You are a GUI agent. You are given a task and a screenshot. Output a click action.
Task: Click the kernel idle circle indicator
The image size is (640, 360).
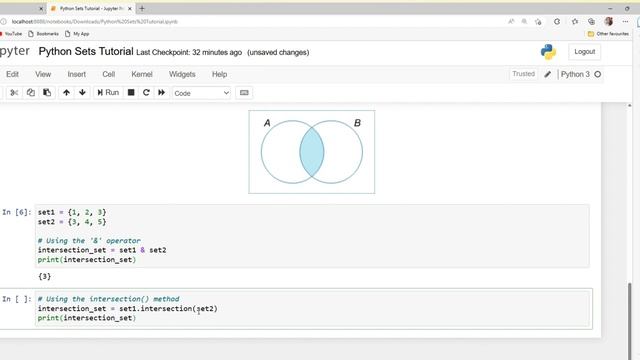point(598,74)
